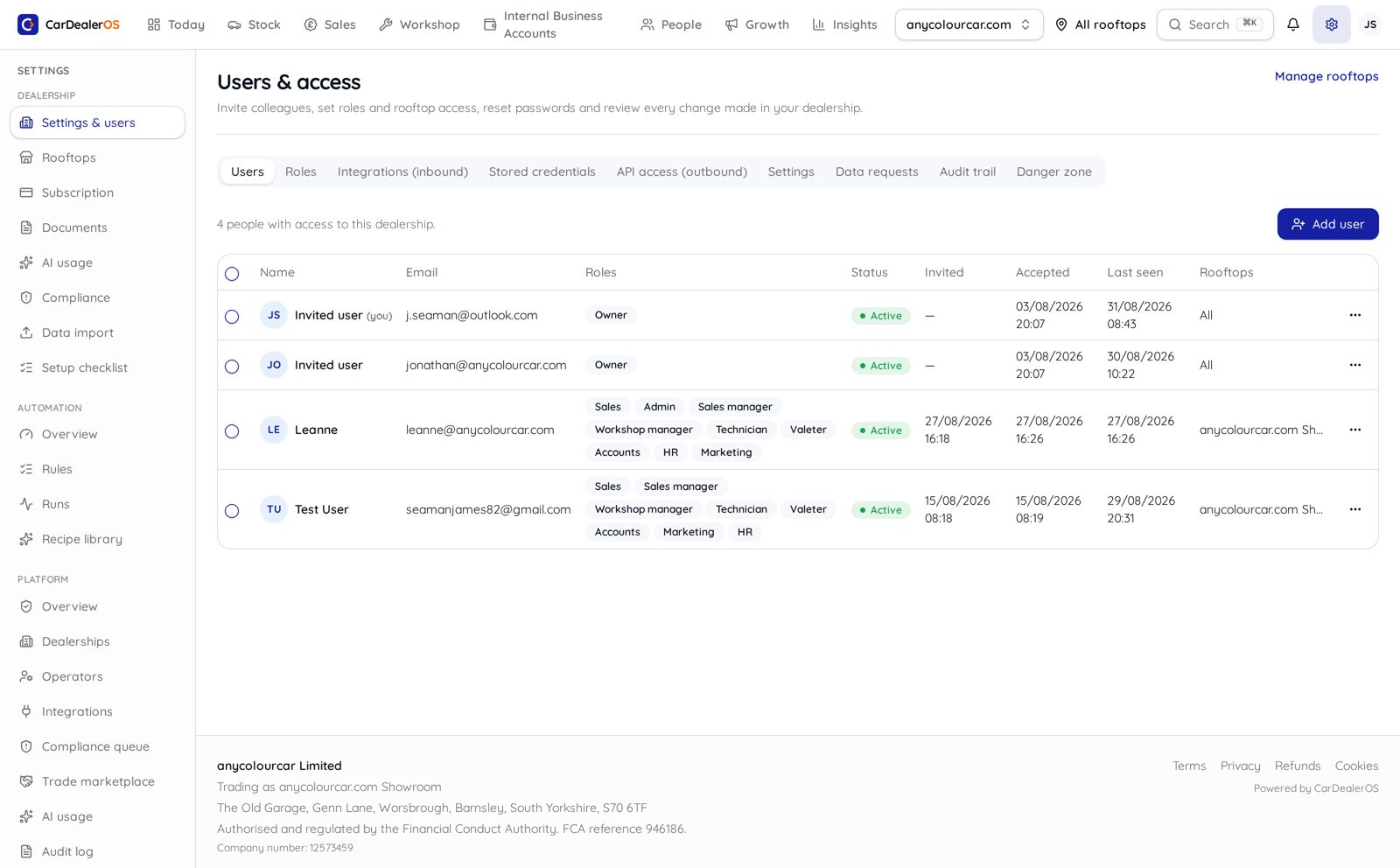Open Operators in the sidebar
This screenshot has width=1400, height=868.
(97, 676)
